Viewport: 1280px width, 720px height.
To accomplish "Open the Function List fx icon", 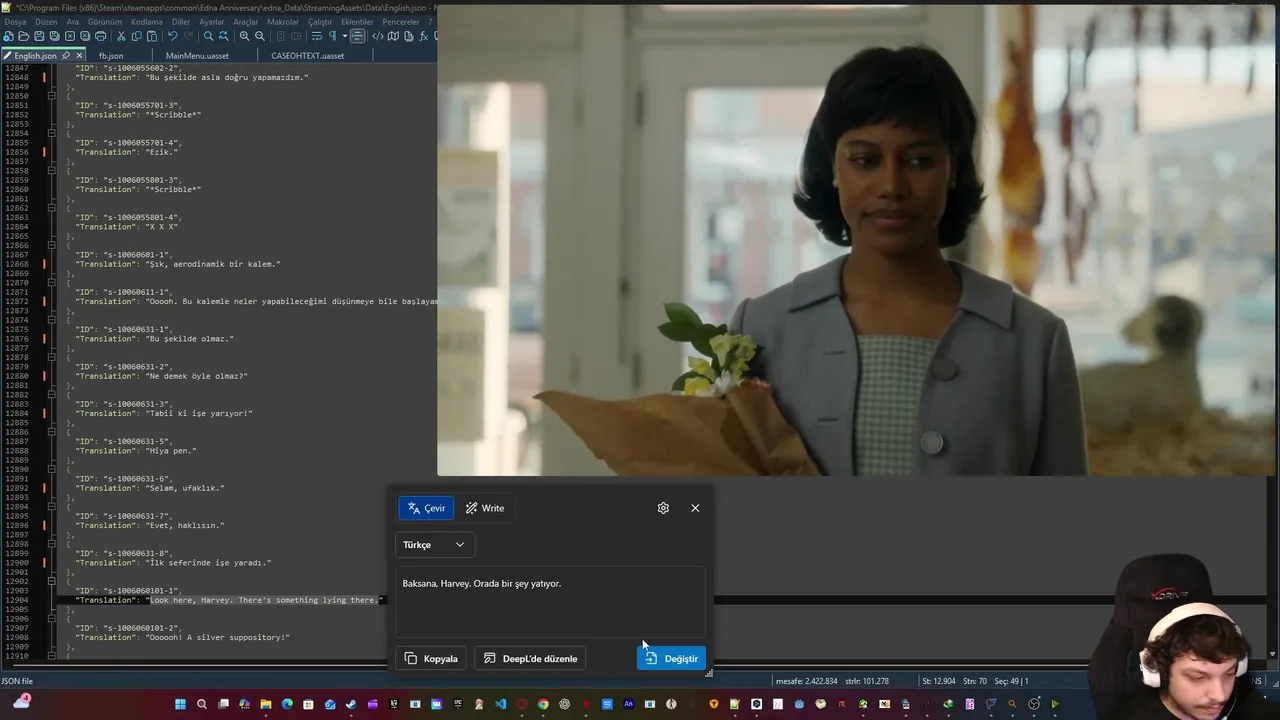I will tap(424, 36).
